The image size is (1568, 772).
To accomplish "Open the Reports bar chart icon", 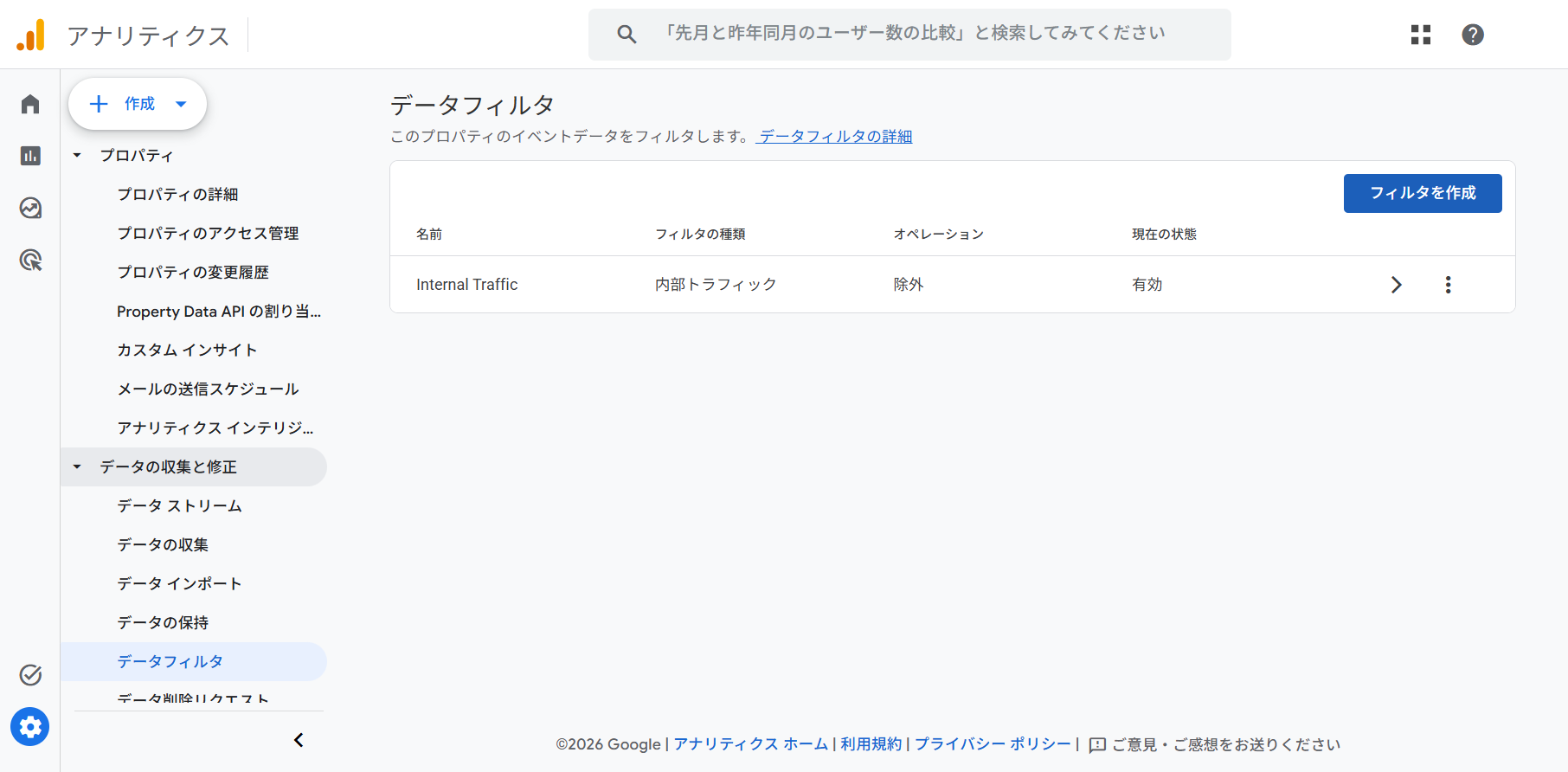I will point(30,156).
